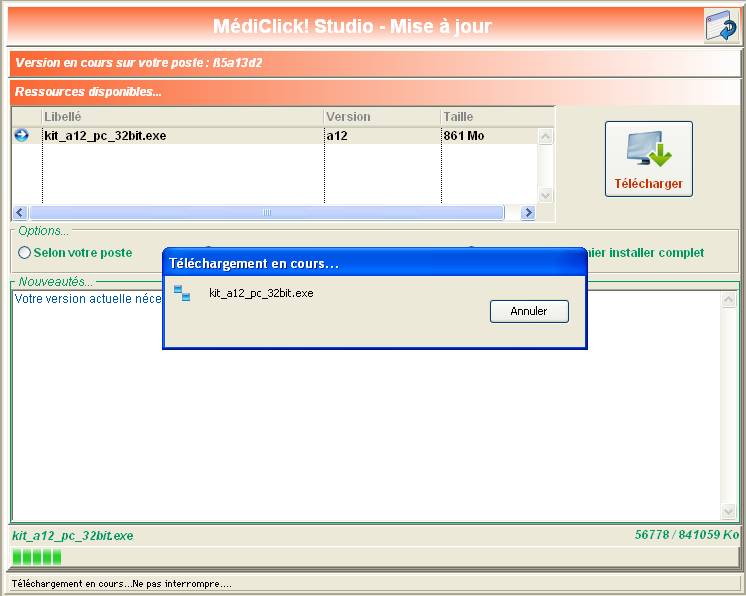Click the resources table scroll-down arrow
This screenshot has width=746, height=596.
(x=545, y=195)
